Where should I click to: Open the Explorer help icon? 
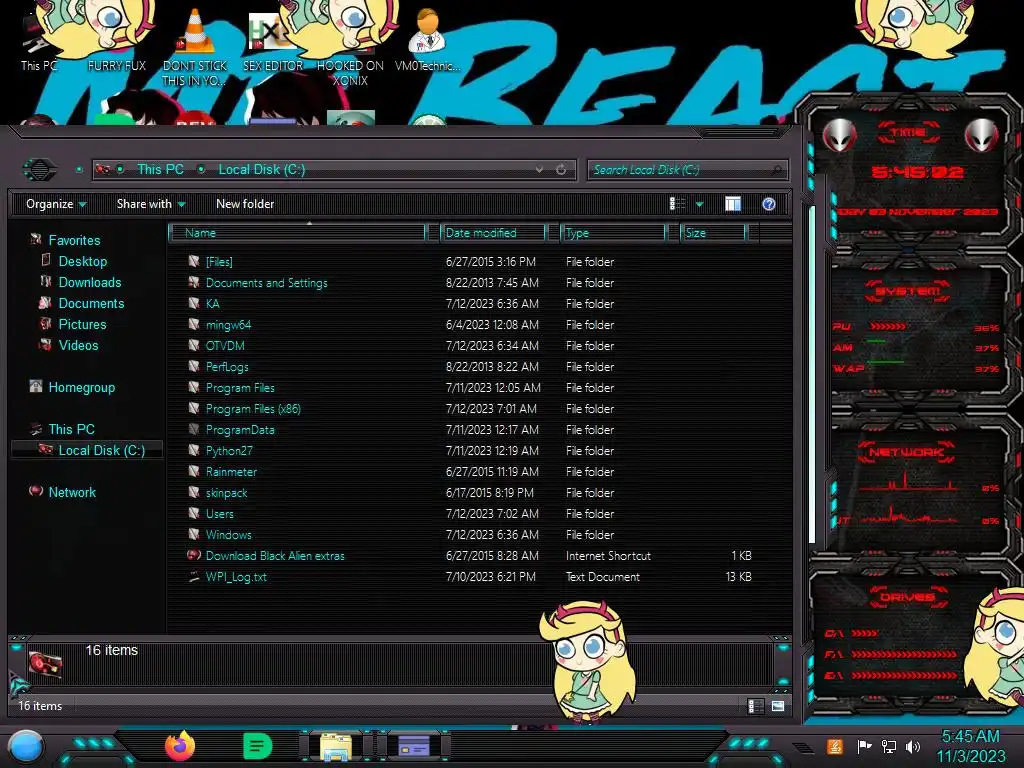[x=769, y=204]
